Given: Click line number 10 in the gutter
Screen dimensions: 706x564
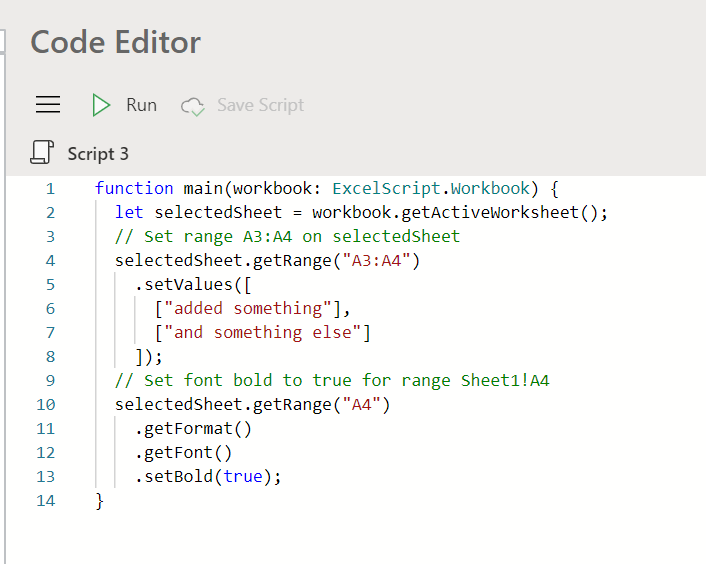Looking at the screenshot, I should coord(45,405).
